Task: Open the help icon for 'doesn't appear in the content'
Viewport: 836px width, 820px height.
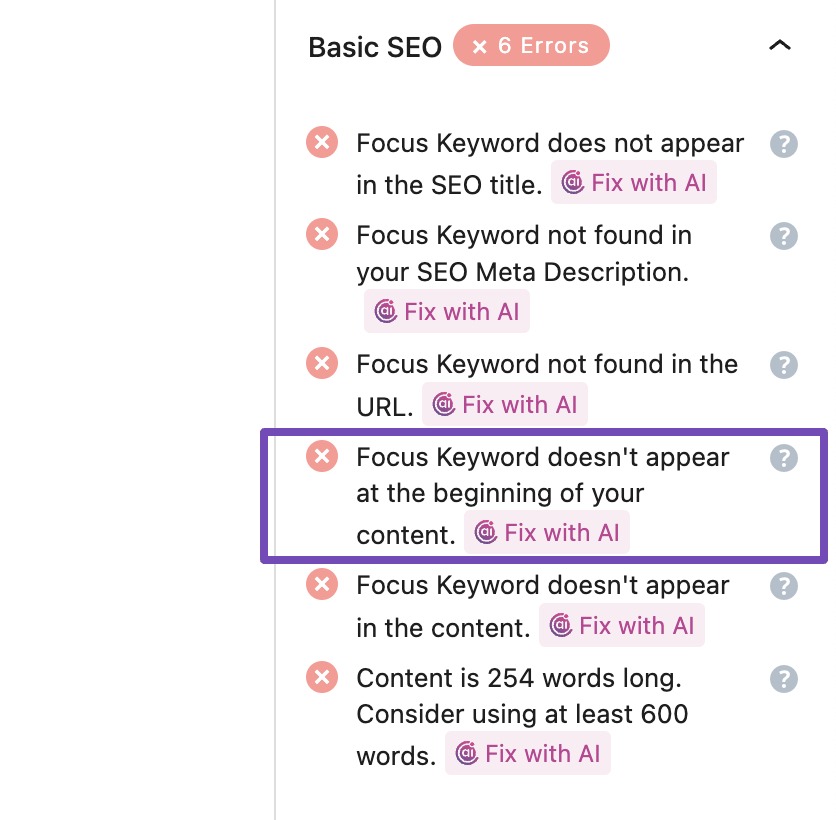Action: point(784,586)
